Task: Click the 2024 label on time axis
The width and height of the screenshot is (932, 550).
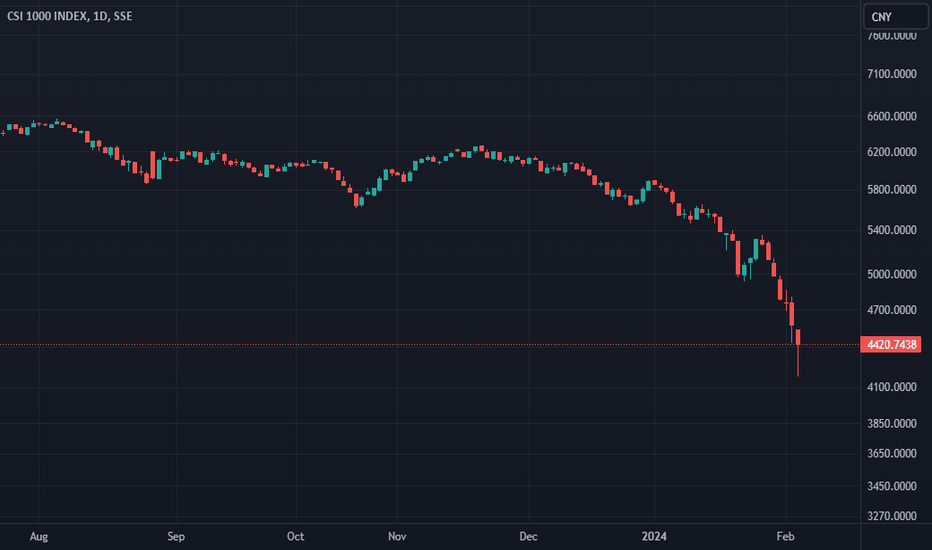Action: [x=654, y=536]
